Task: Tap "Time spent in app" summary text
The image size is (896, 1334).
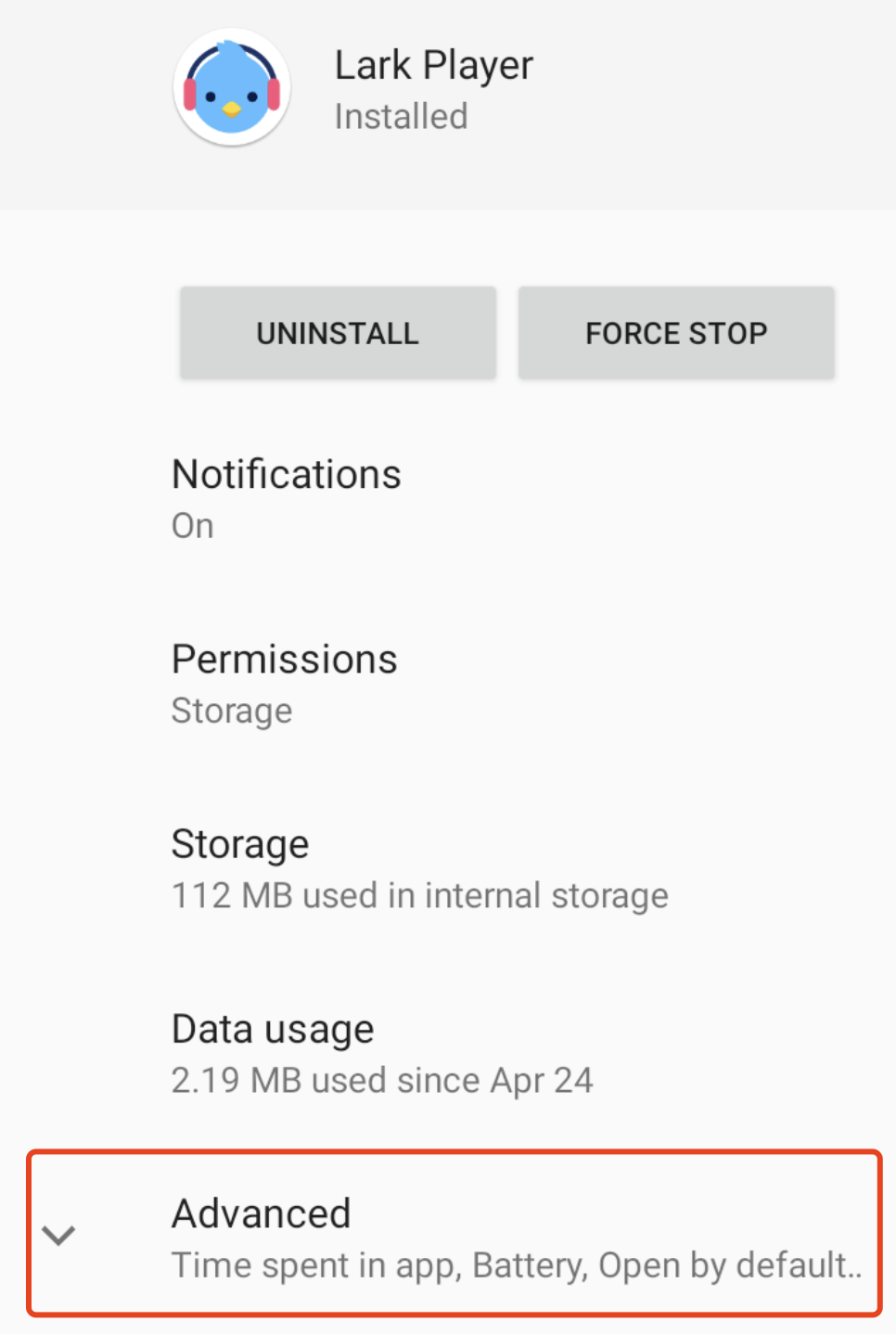Action: [316, 1265]
